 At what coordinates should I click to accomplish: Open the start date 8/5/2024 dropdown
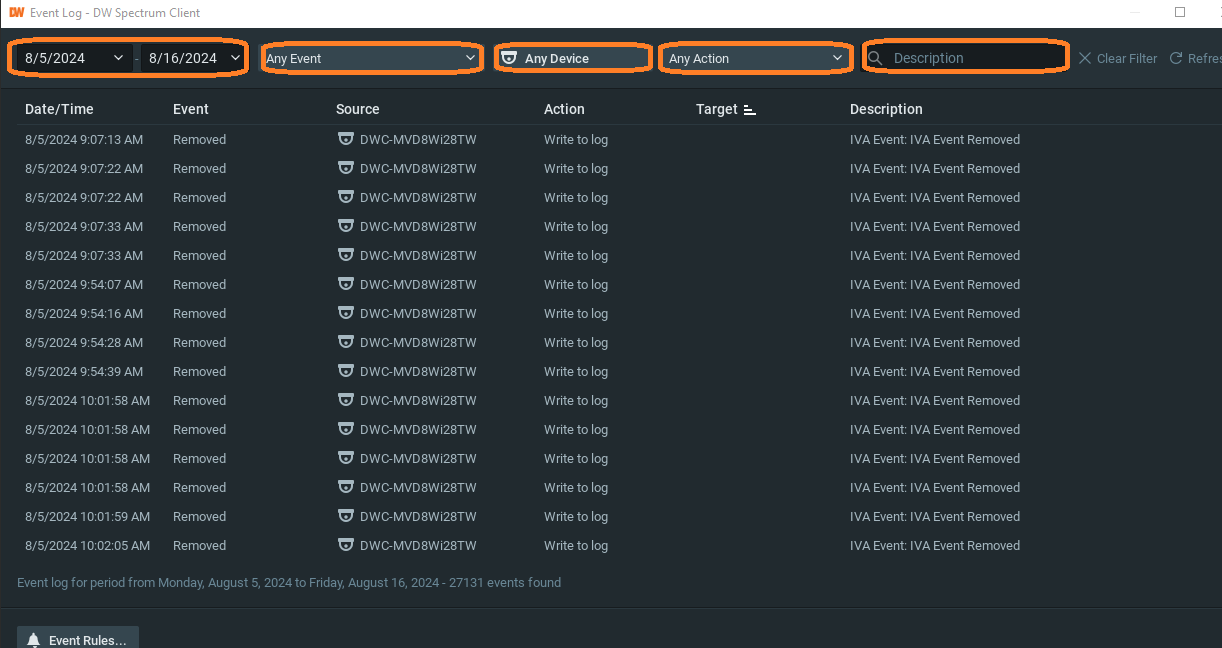pos(118,58)
